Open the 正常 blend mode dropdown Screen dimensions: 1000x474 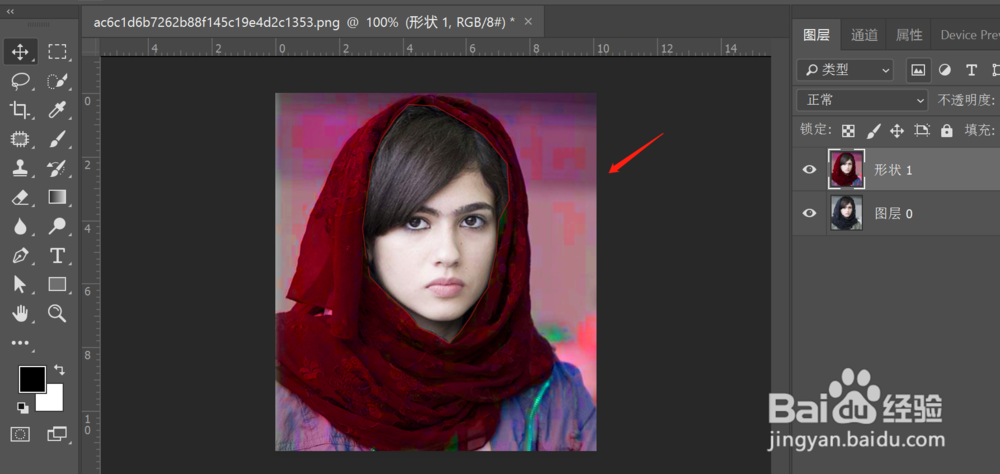[x=862, y=100]
